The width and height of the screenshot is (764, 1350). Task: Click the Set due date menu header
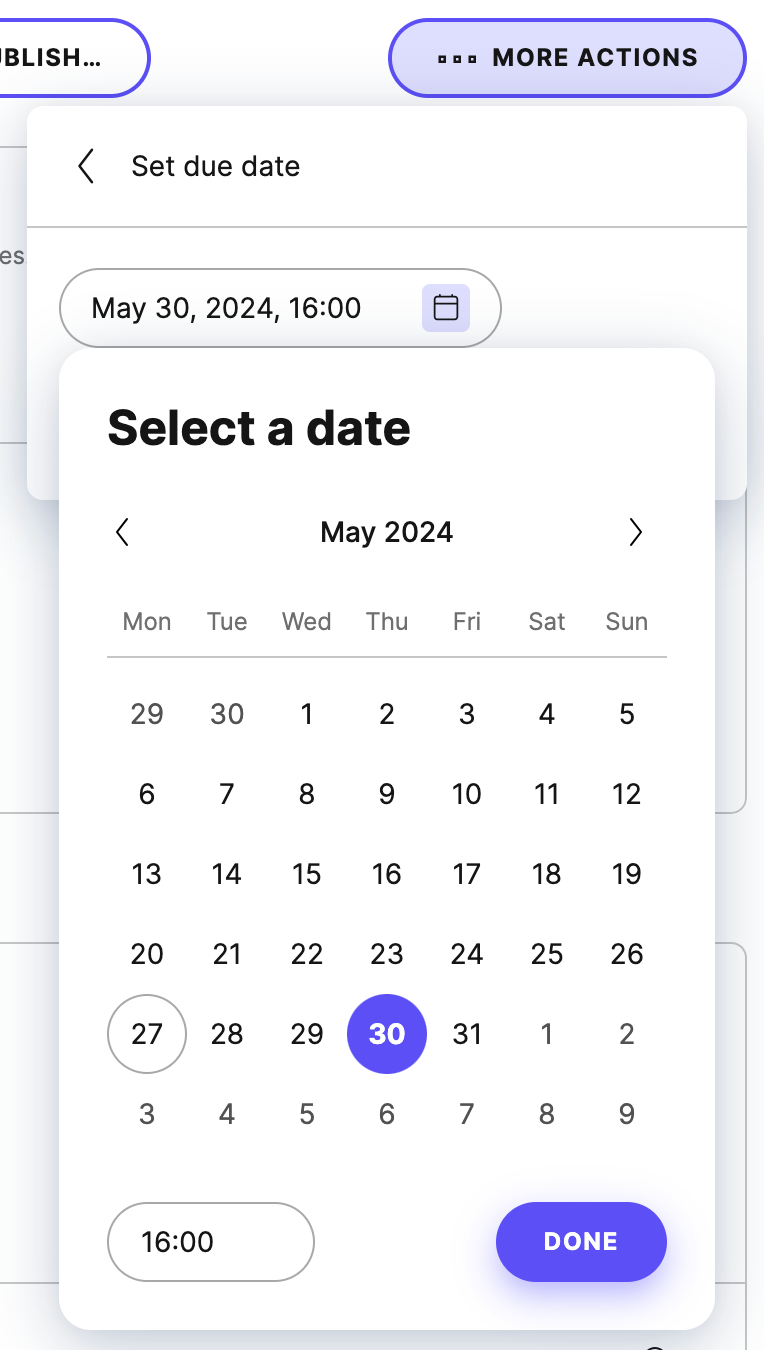[x=215, y=166]
